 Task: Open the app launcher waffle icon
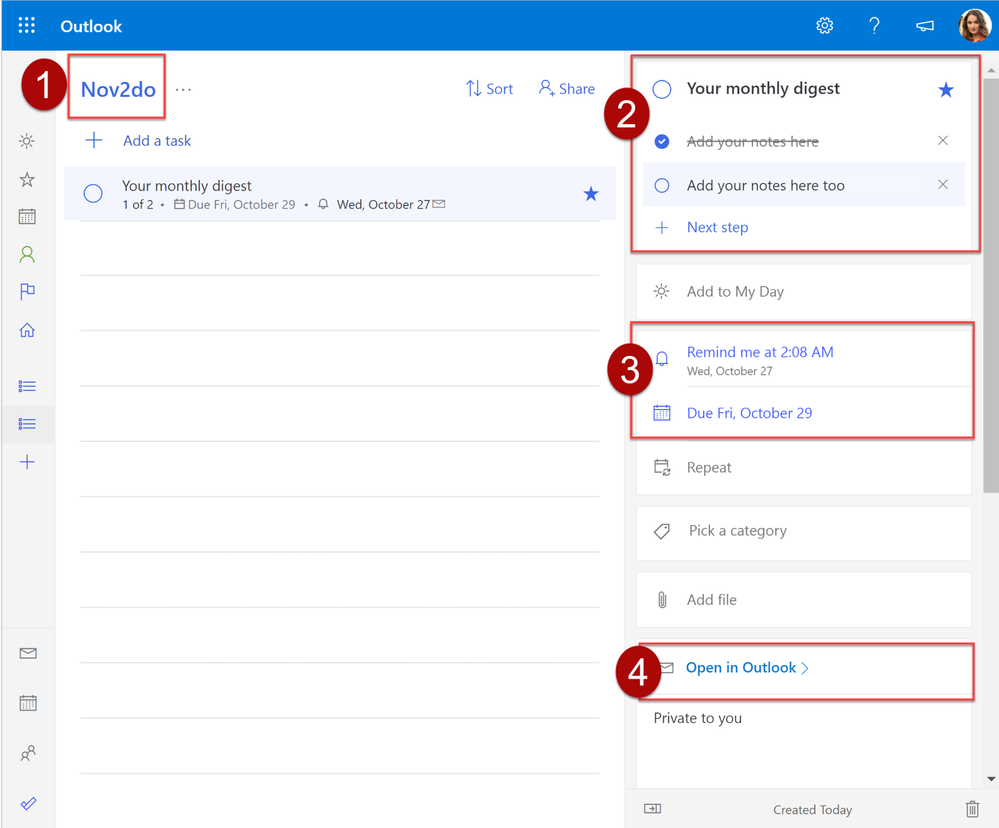(27, 25)
